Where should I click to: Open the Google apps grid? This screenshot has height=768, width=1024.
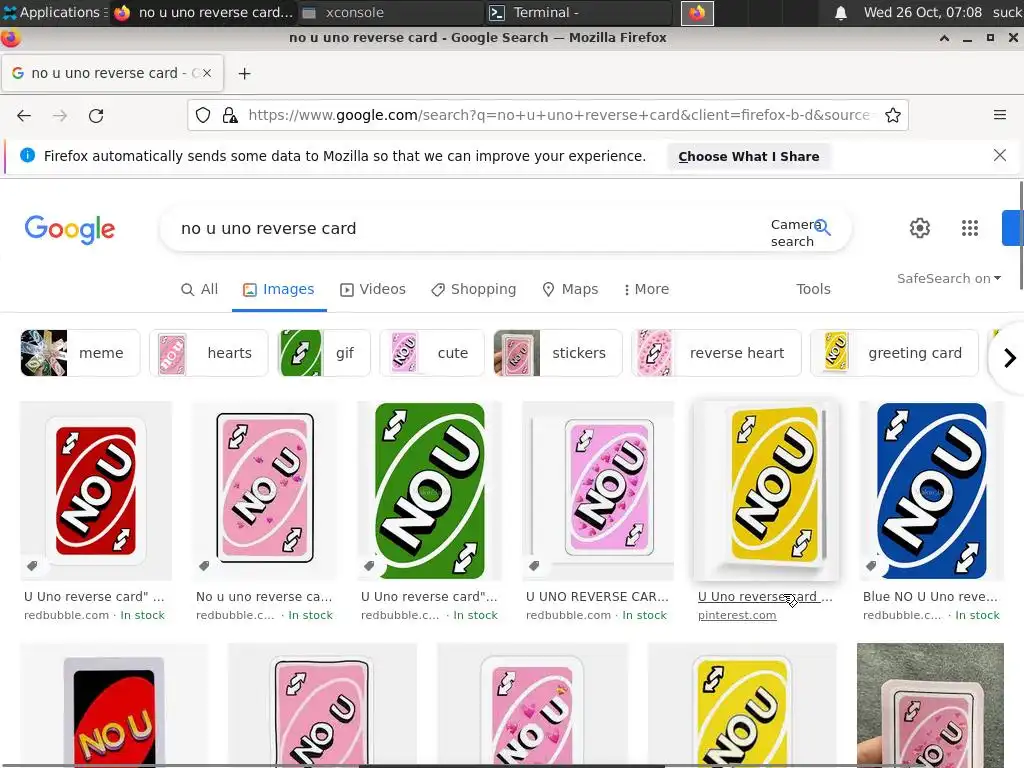click(970, 228)
